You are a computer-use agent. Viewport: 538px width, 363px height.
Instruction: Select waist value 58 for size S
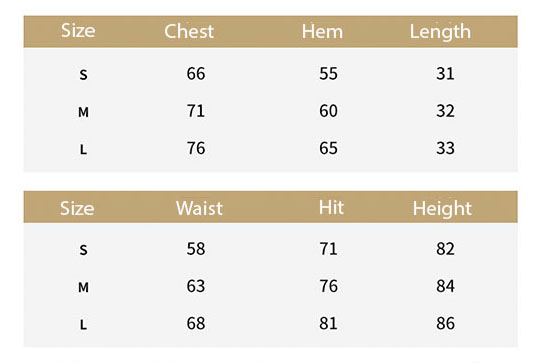(x=196, y=249)
